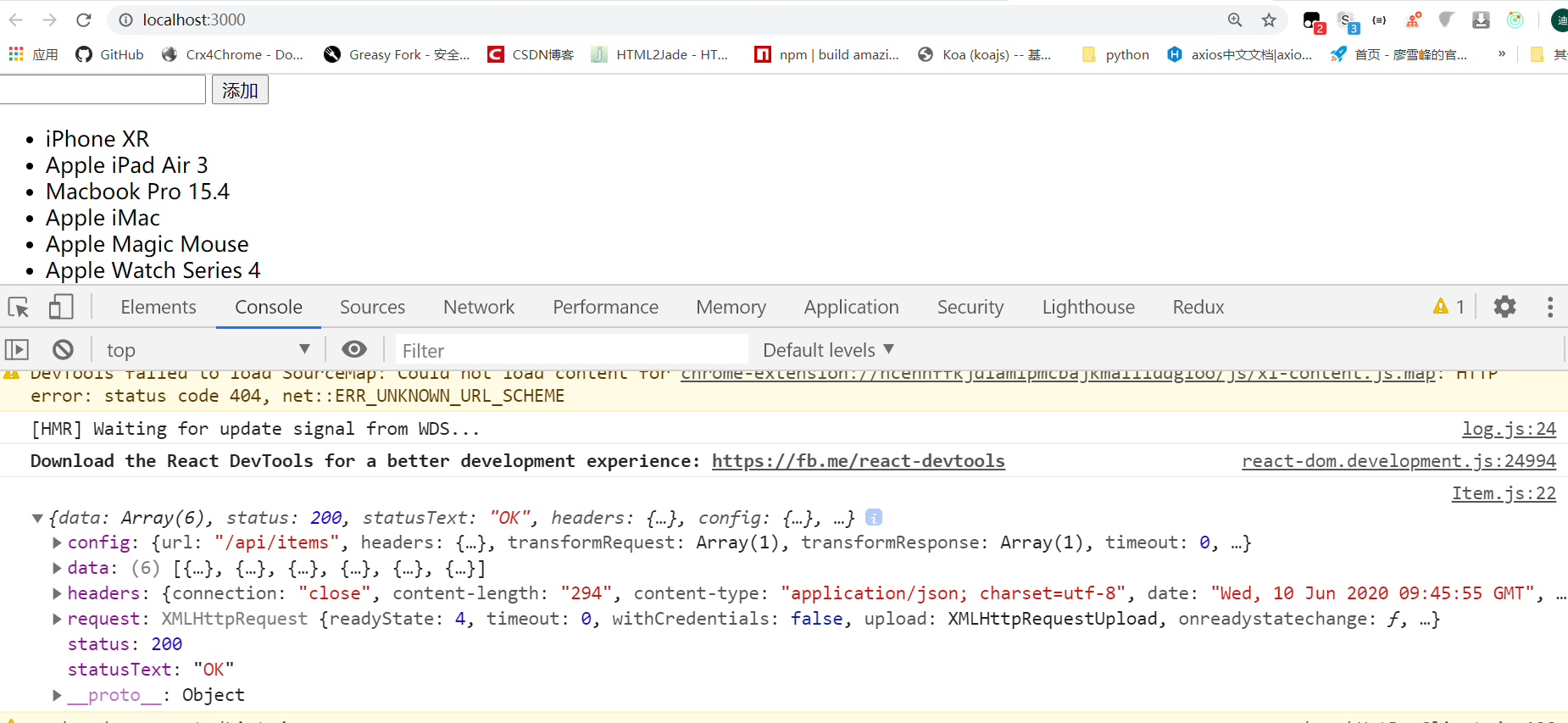Switch to the Network tab
1568x723 pixels.
tap(479, 307)
